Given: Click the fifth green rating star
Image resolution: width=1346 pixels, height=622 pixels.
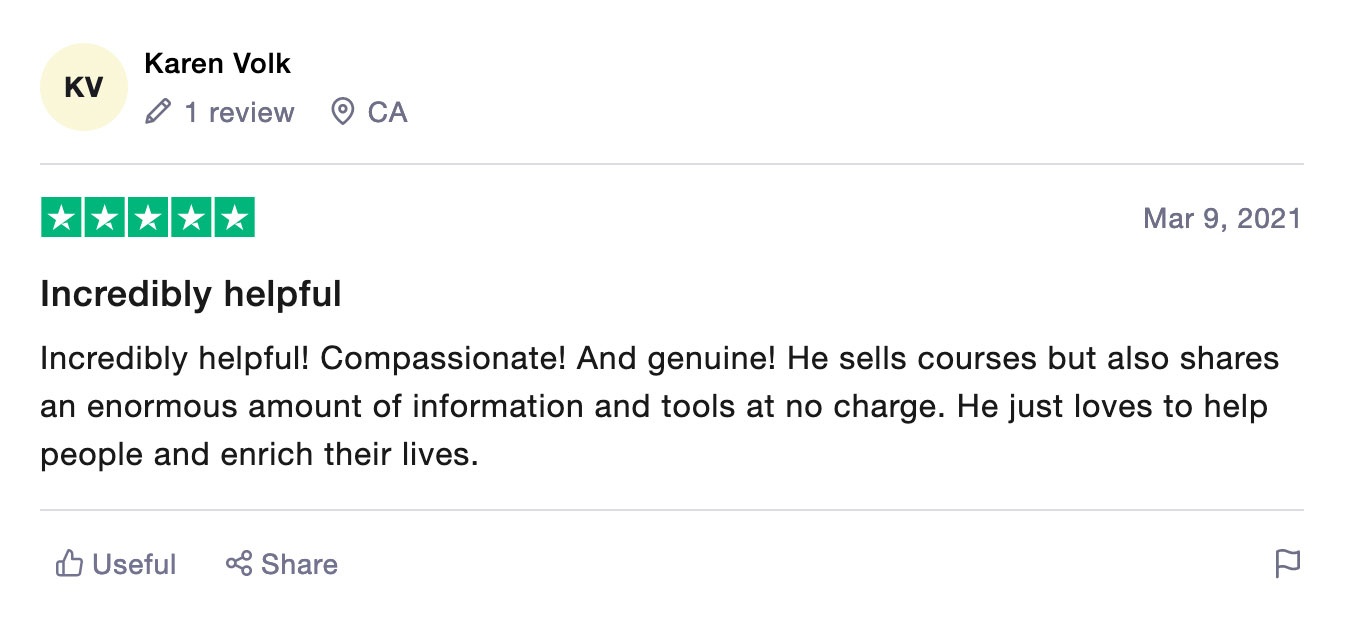Looking at the screenshot, I should tap(234, 218).
